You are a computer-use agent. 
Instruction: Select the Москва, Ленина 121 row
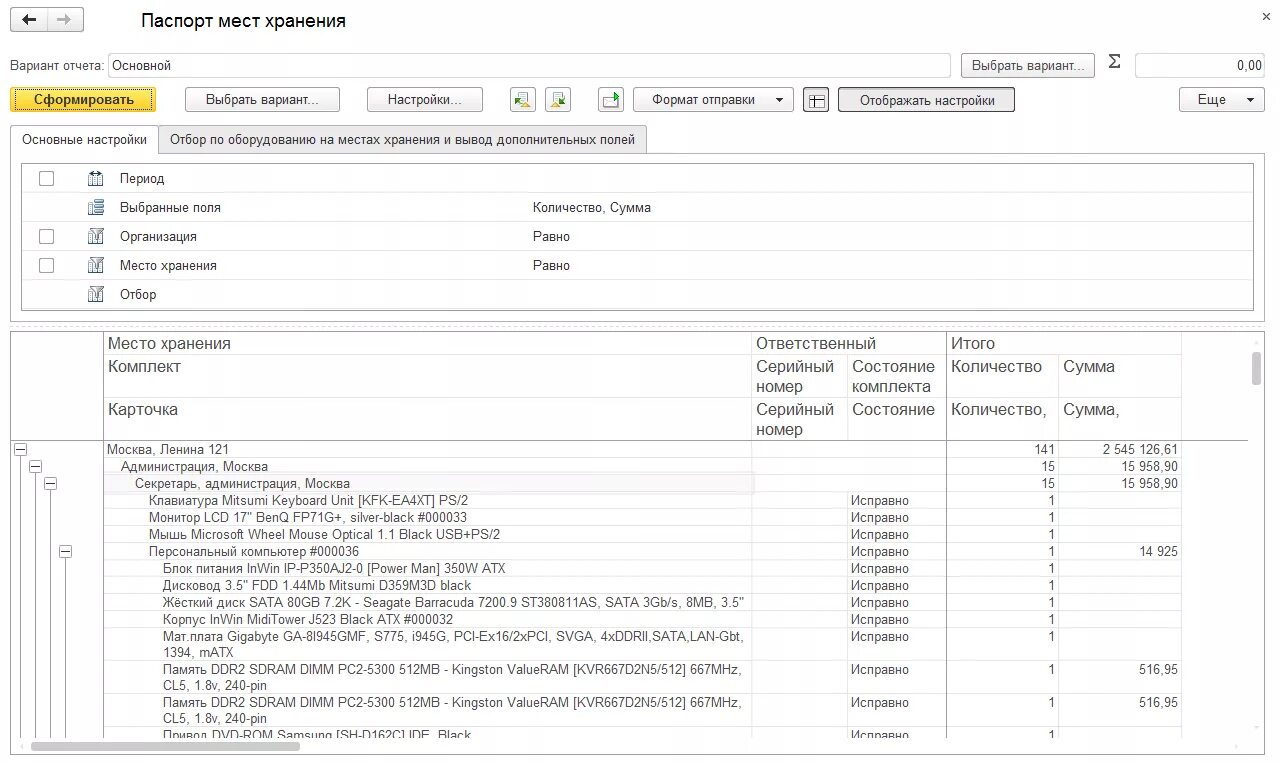point(168,450)
